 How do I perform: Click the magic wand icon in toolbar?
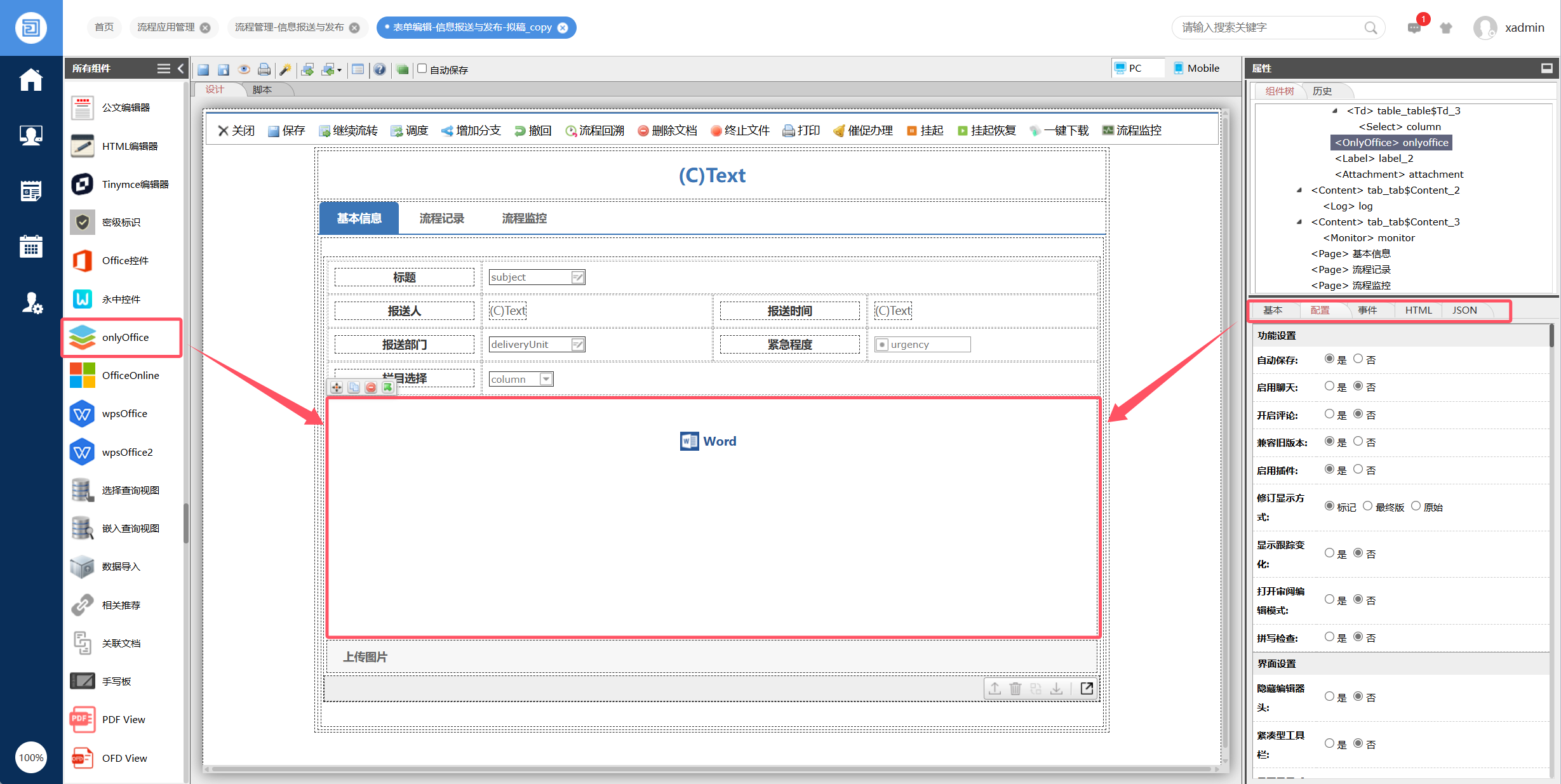pyautogui.click(x=285, y=69)
